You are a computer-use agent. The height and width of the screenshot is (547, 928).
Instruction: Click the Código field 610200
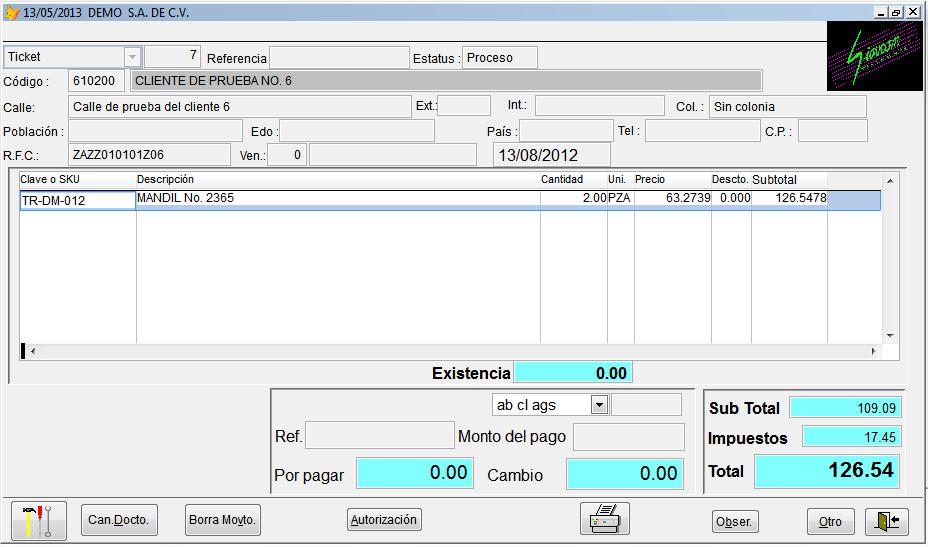[96, 81]
